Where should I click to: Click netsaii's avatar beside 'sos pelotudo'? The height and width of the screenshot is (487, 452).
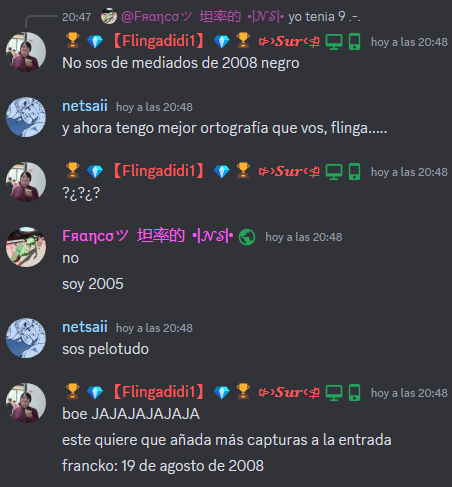[x=26, y=338]
